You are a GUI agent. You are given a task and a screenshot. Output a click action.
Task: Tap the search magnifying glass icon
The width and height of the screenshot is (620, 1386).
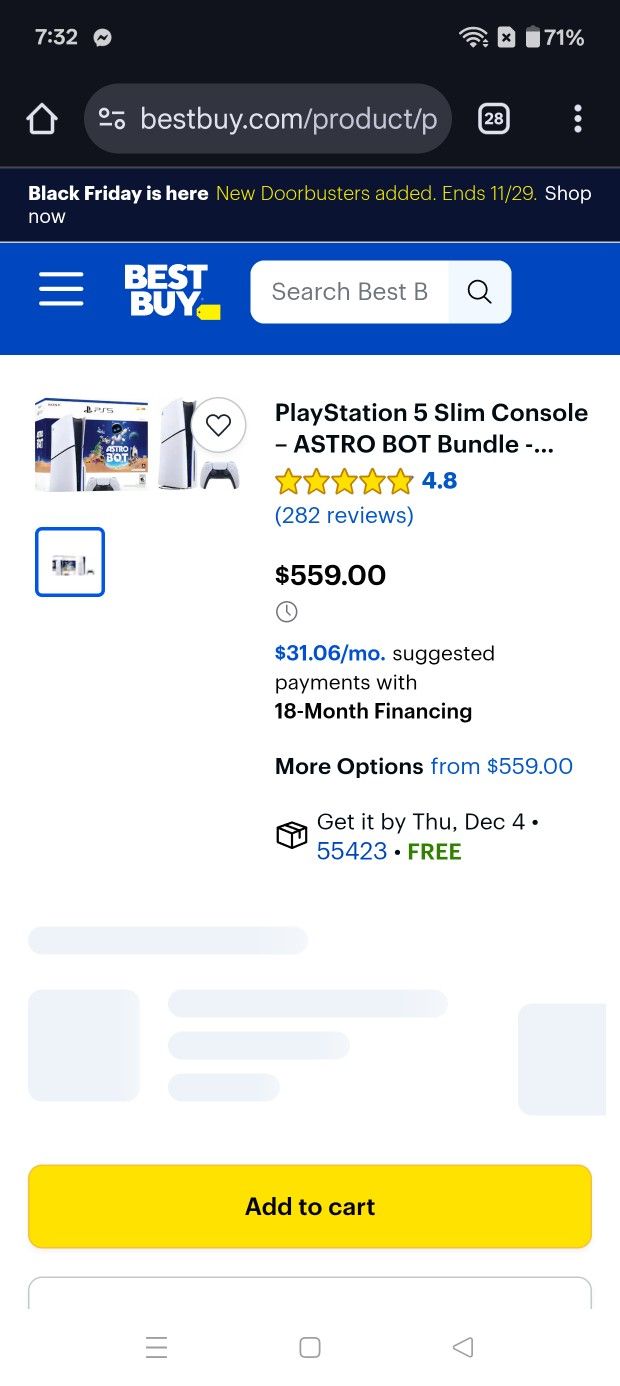[479, 291]
